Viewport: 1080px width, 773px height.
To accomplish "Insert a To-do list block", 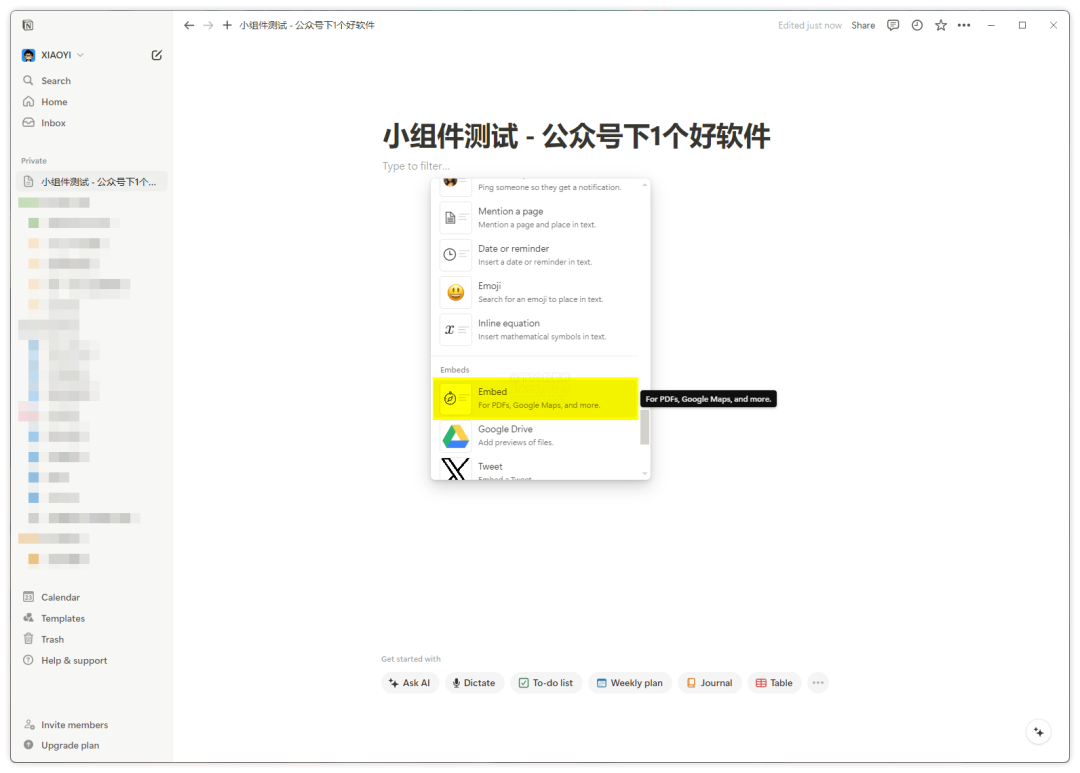I will (546, 683).
